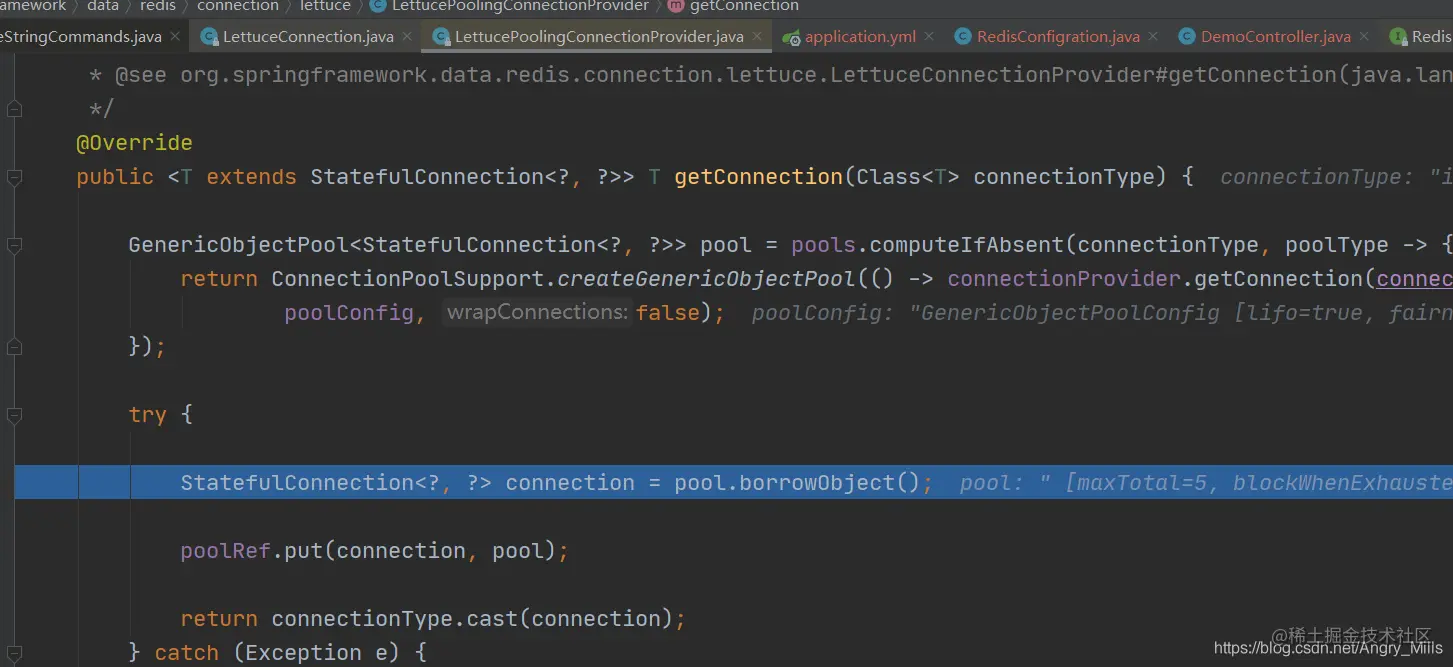Screen dimensions: 1453x667
Task: Click the 'false' argument literal
Action: coord(668,313)
